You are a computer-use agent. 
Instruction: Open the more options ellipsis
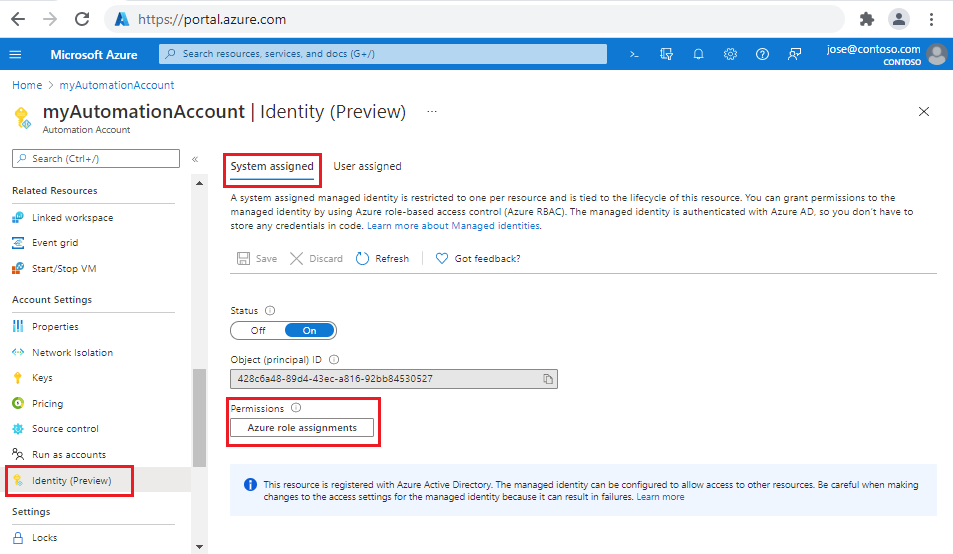(x=432, y=111)
